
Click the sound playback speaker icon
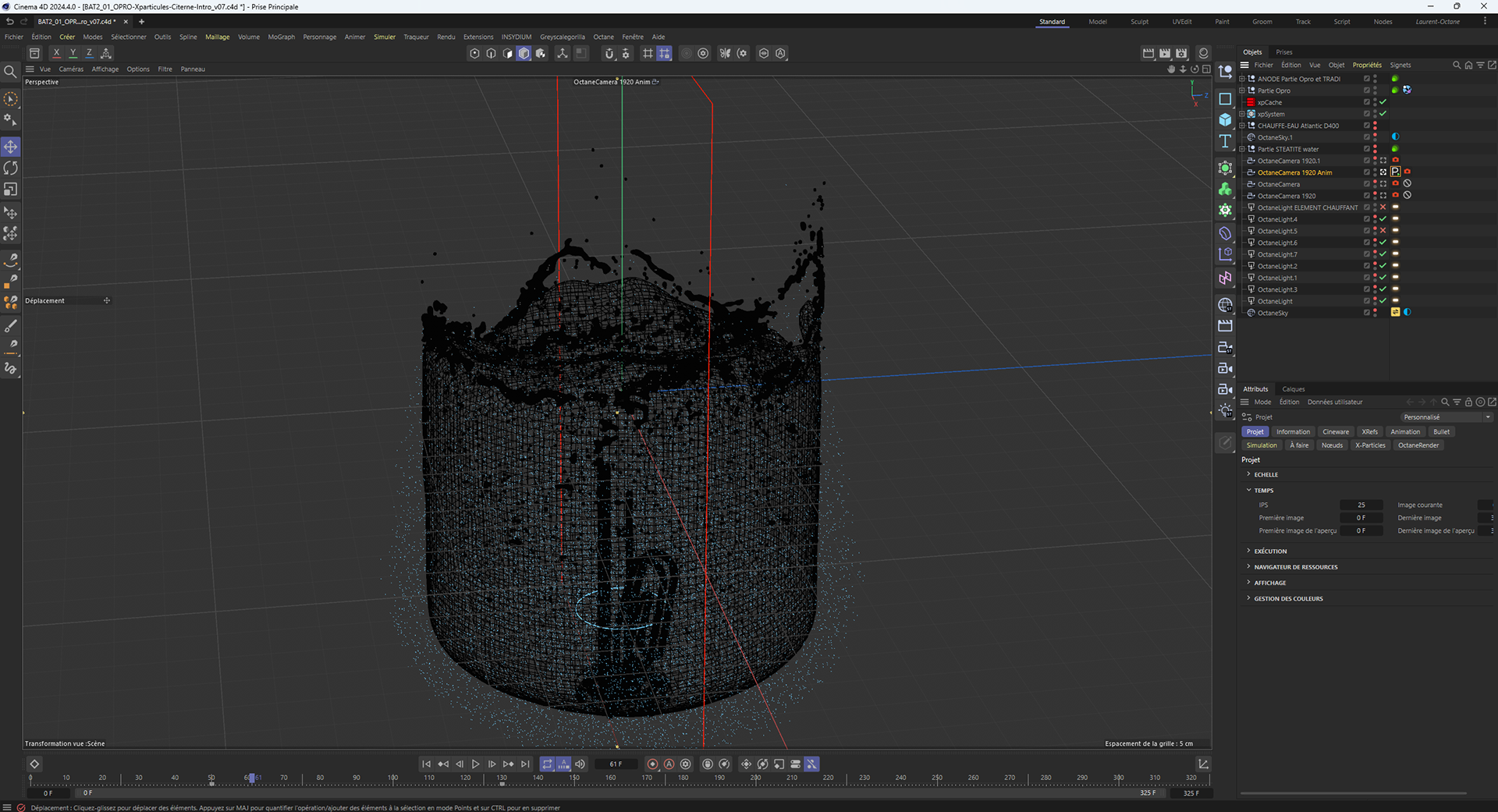580,764
